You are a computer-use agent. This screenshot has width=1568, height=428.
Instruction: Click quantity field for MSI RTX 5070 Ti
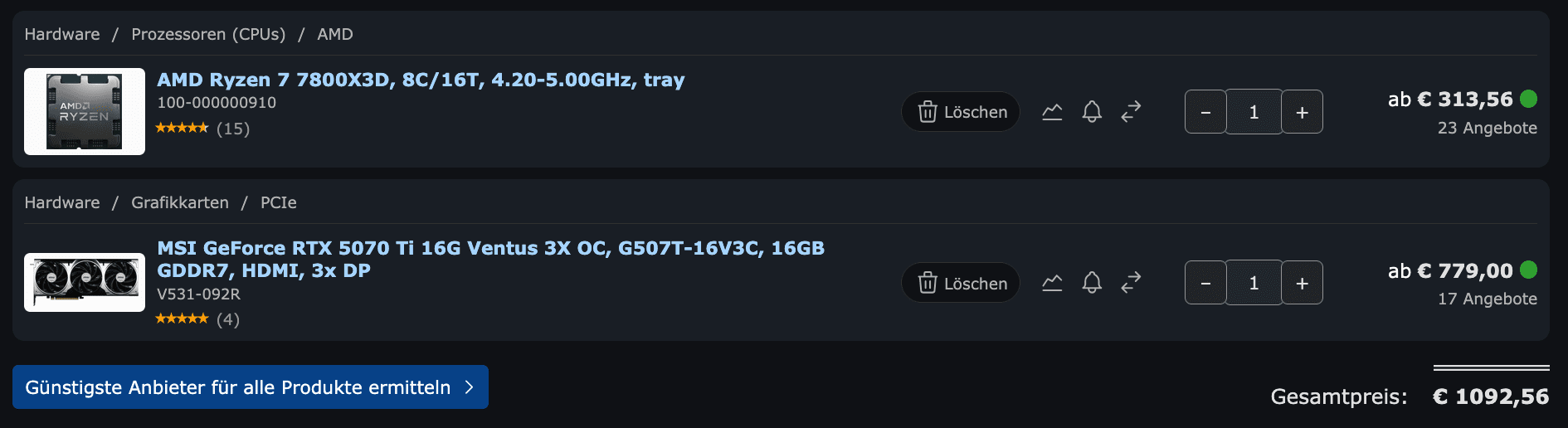1254,284
